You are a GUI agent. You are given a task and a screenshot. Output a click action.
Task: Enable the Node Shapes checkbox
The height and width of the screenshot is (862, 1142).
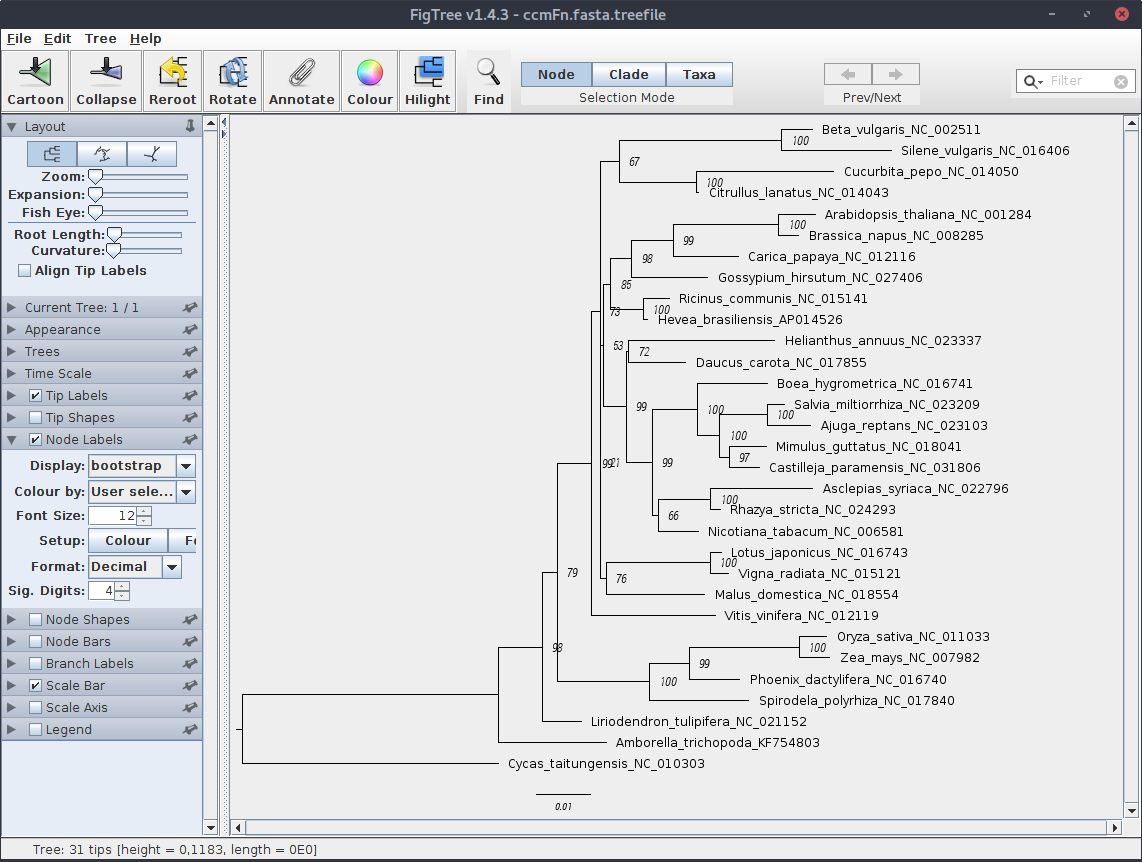pyautogui.click(x=36, y=620)
